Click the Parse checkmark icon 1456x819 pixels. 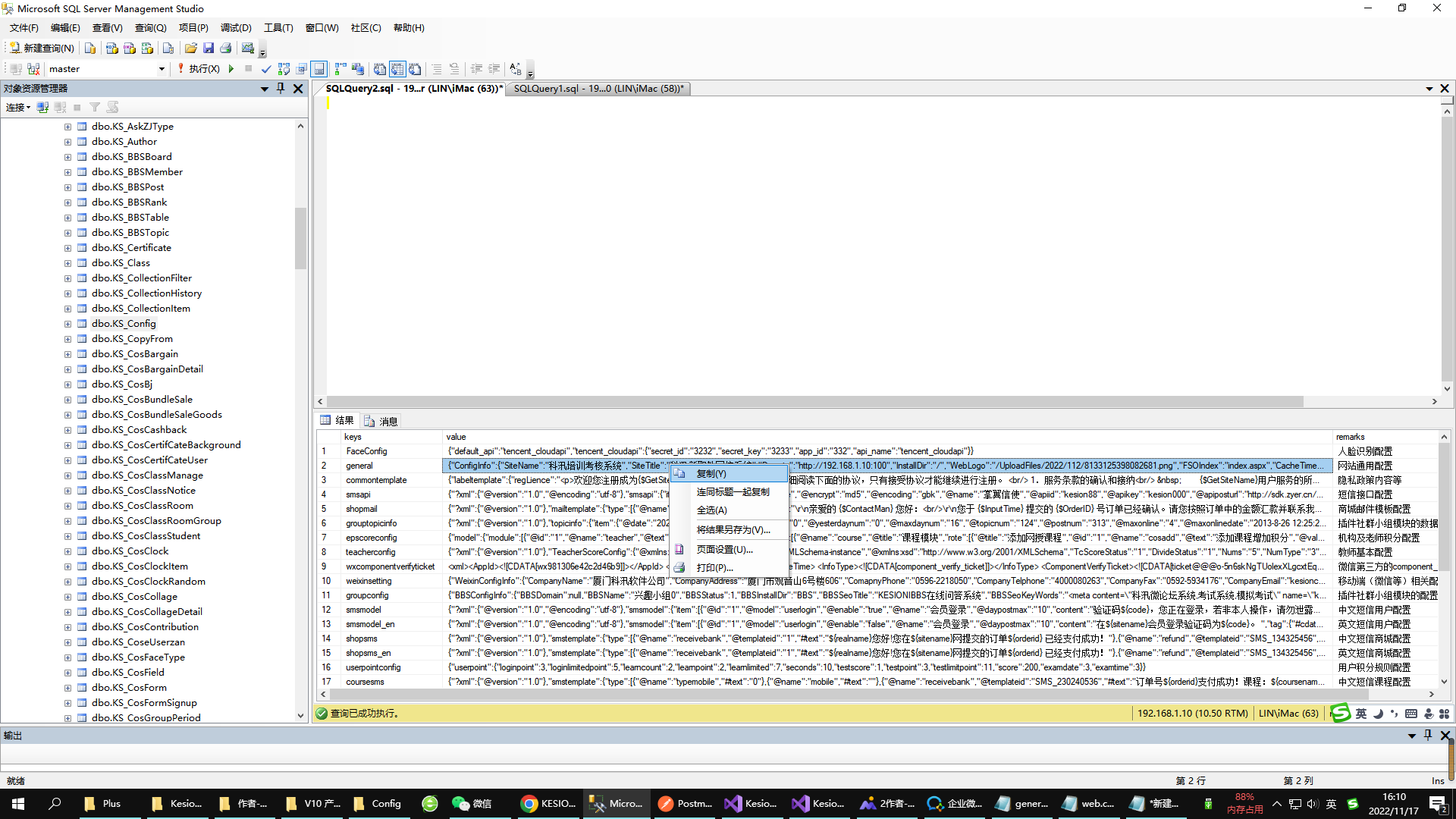[266, 69]
